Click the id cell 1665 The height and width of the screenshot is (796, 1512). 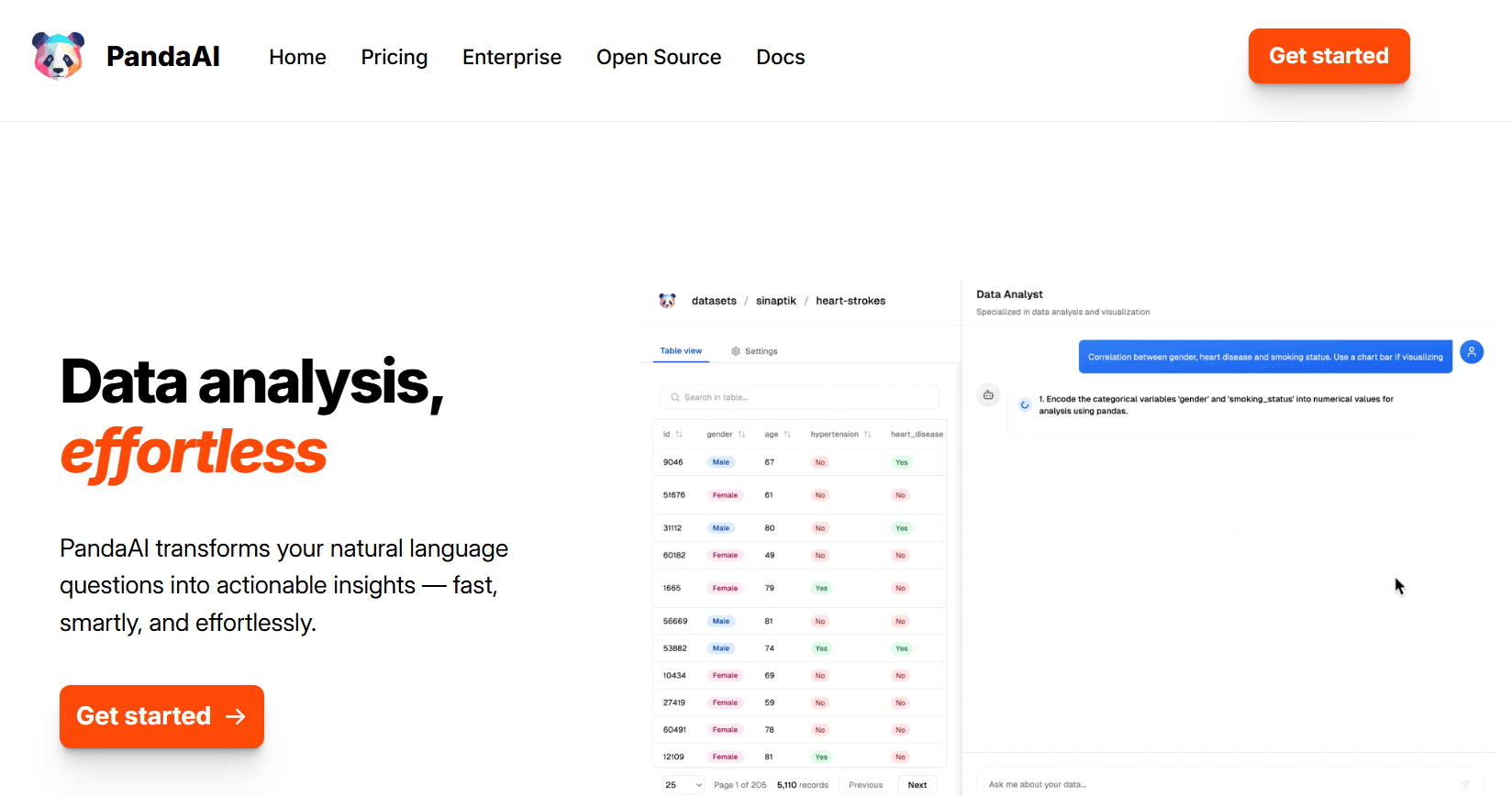pos(673,589)
